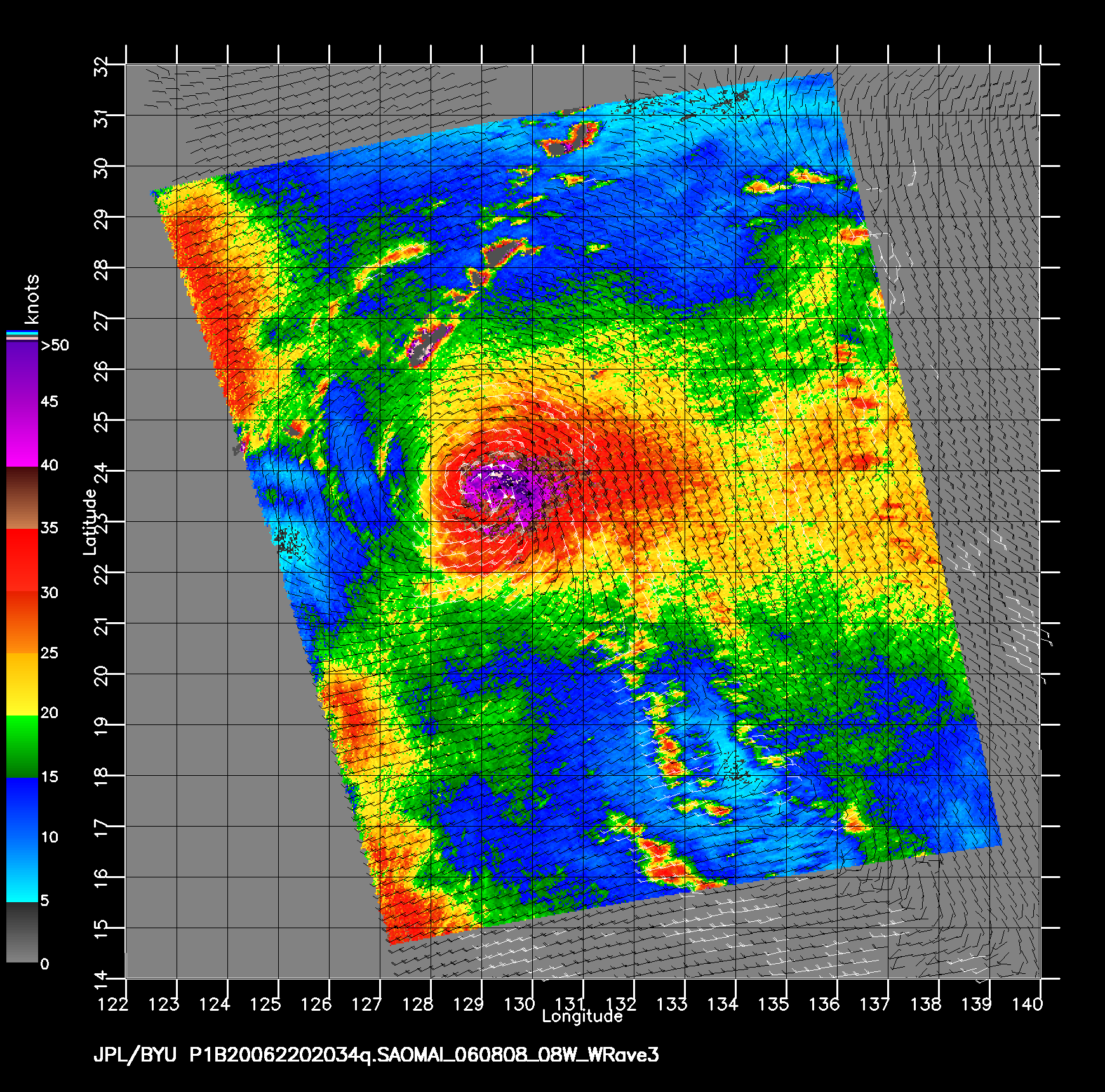Click the longitude tick label 125
Viewport: 1105px width, 1092px height.
coord(265,1004)
